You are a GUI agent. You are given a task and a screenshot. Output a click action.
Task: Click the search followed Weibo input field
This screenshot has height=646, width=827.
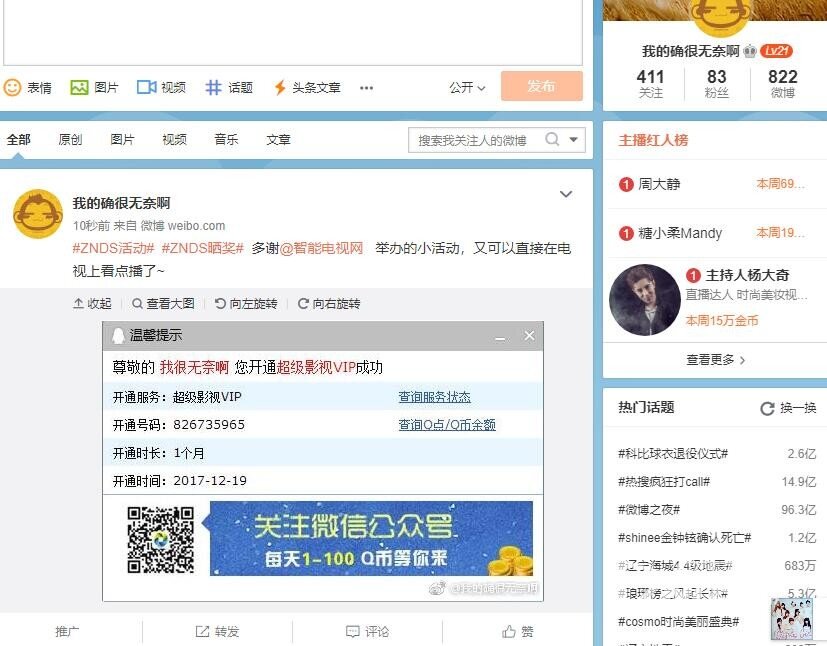click(x=477, y=140)
